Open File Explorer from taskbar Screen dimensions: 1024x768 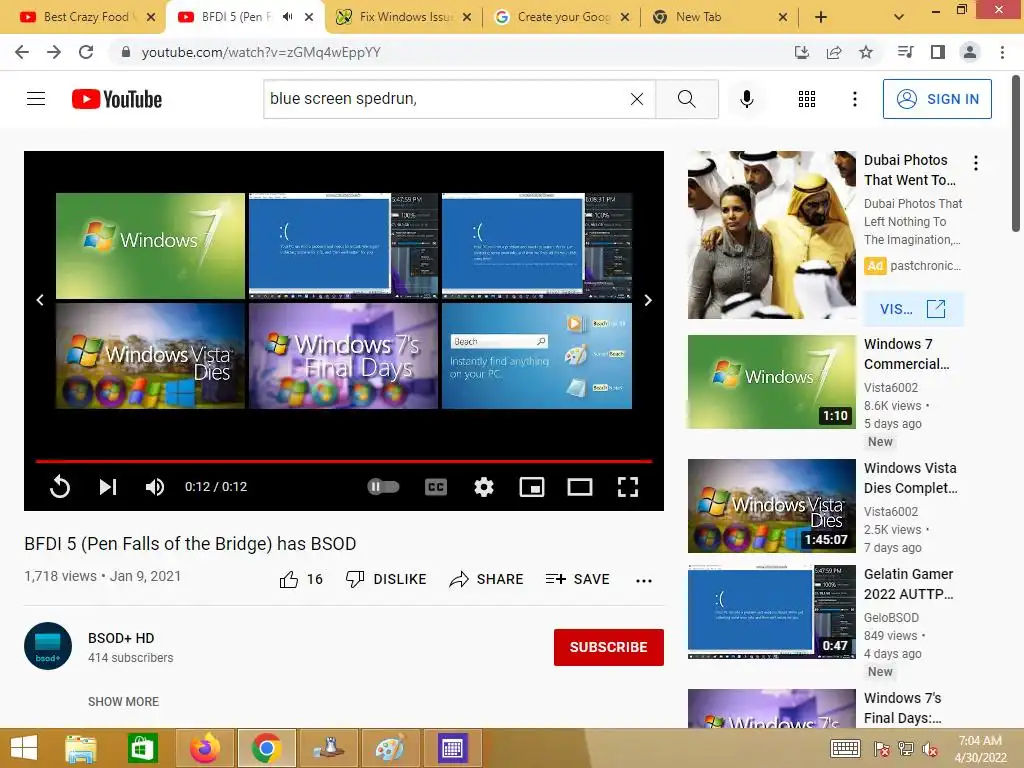(82, 748)
